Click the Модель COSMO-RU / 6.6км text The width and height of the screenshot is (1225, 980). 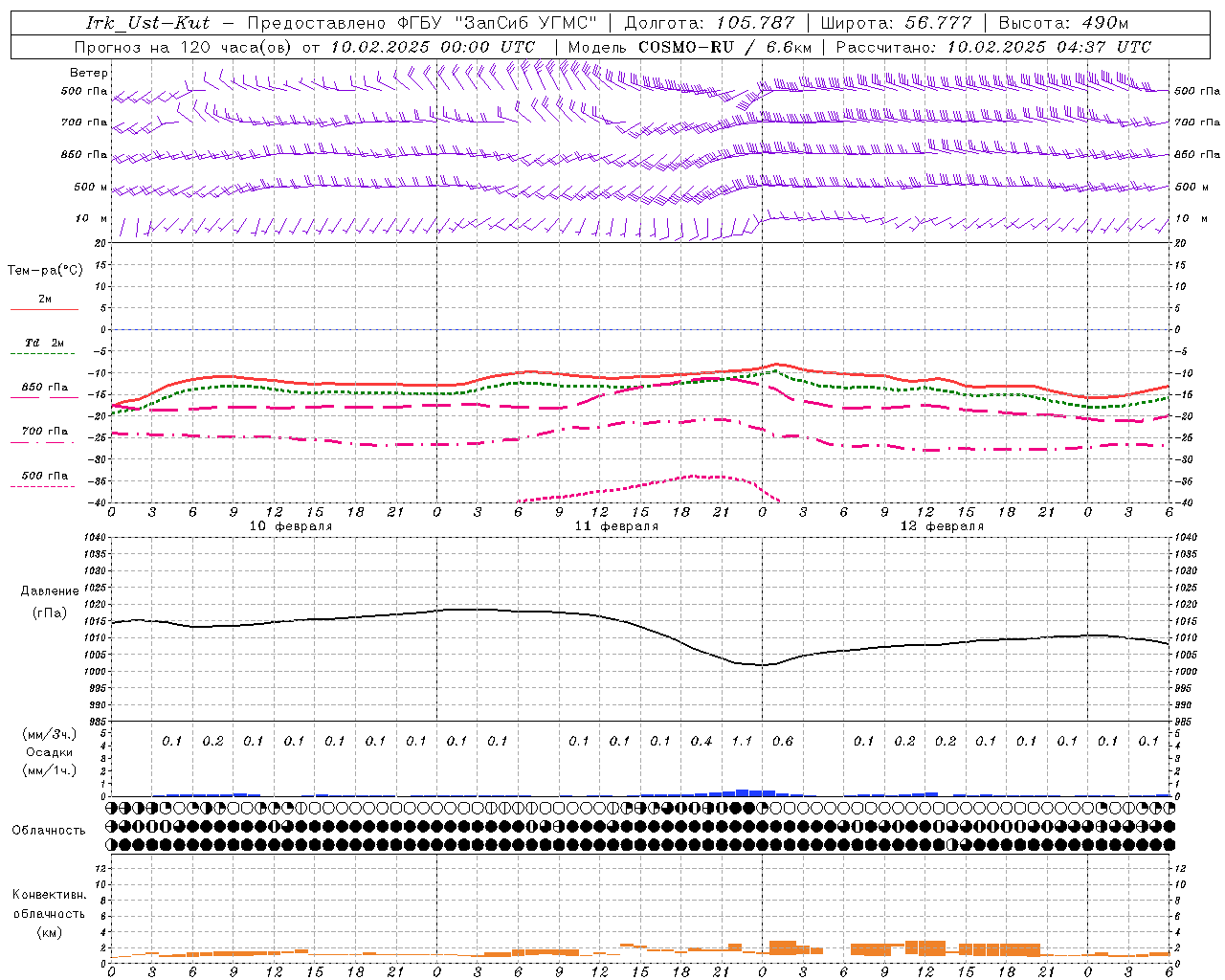click(x=690, y=47)
